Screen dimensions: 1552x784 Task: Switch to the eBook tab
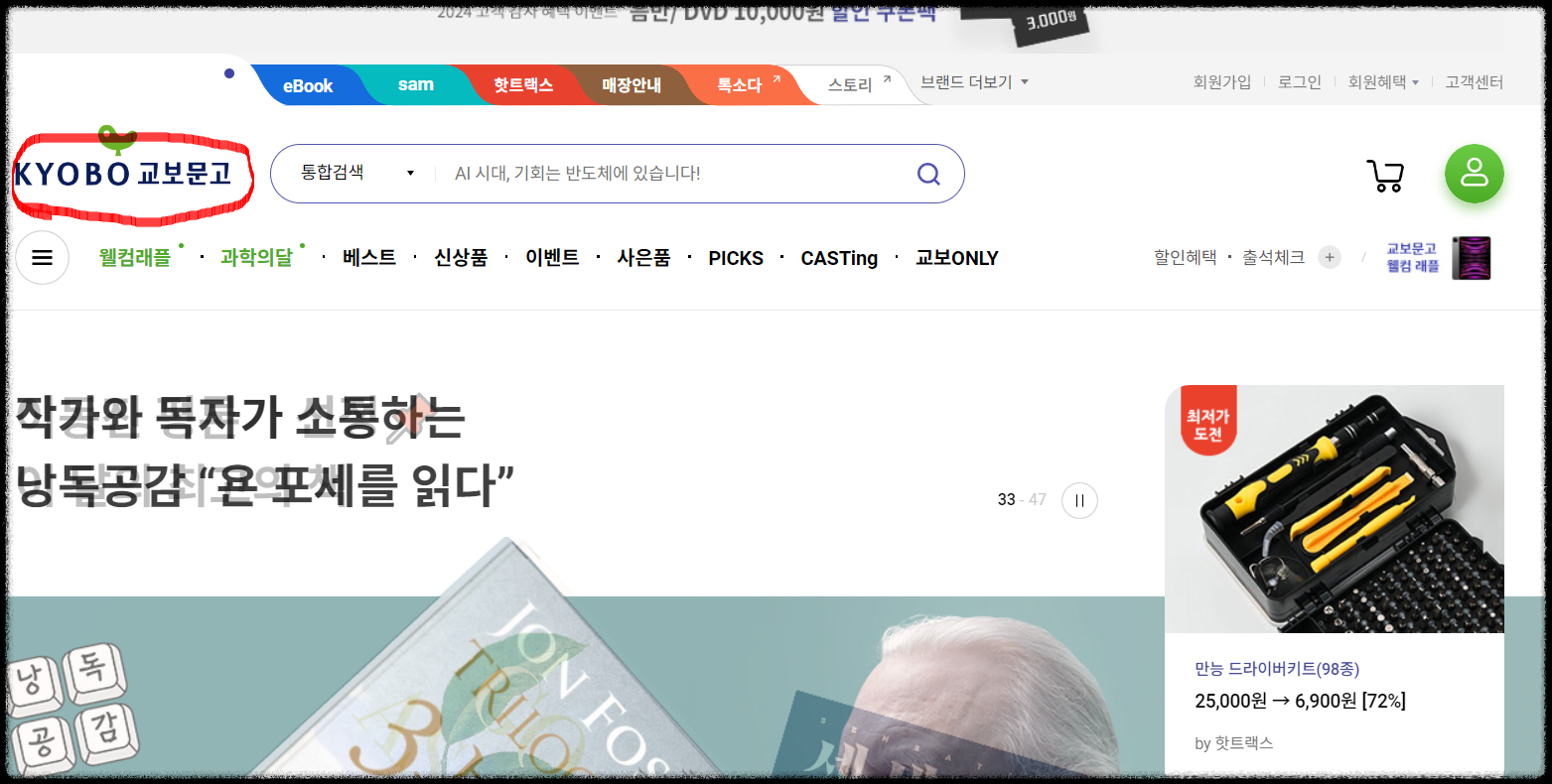click(x=307, y=85)
